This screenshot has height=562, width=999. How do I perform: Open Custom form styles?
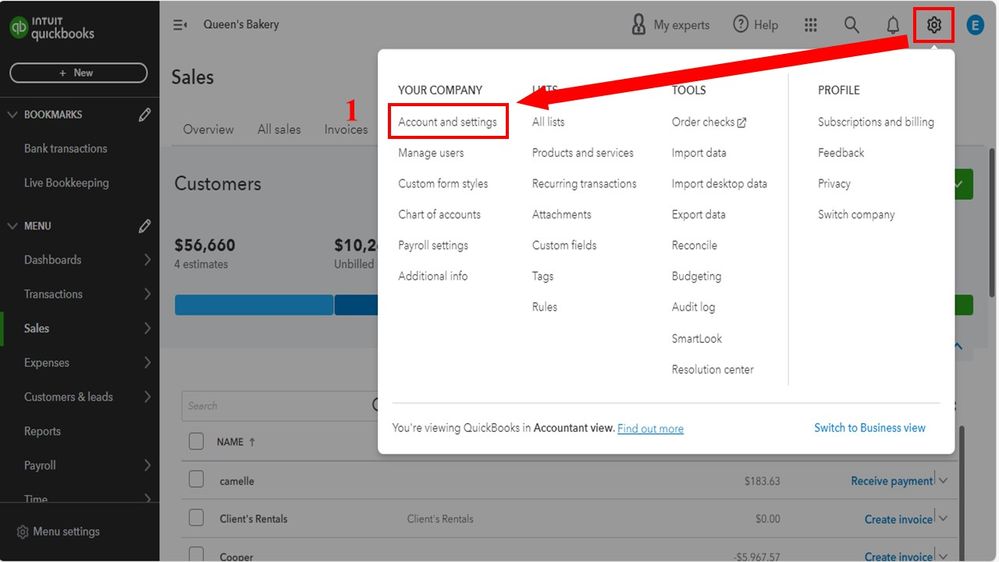pos(443,184)
